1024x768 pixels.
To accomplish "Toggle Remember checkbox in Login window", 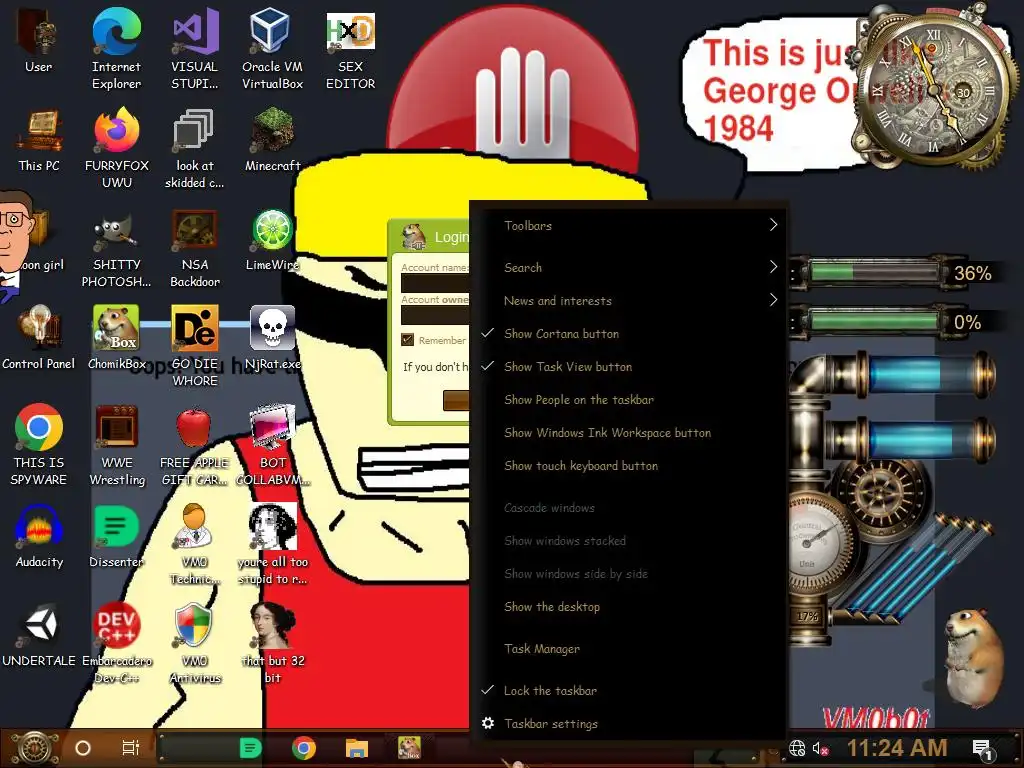I will click(x=408, y=340).
